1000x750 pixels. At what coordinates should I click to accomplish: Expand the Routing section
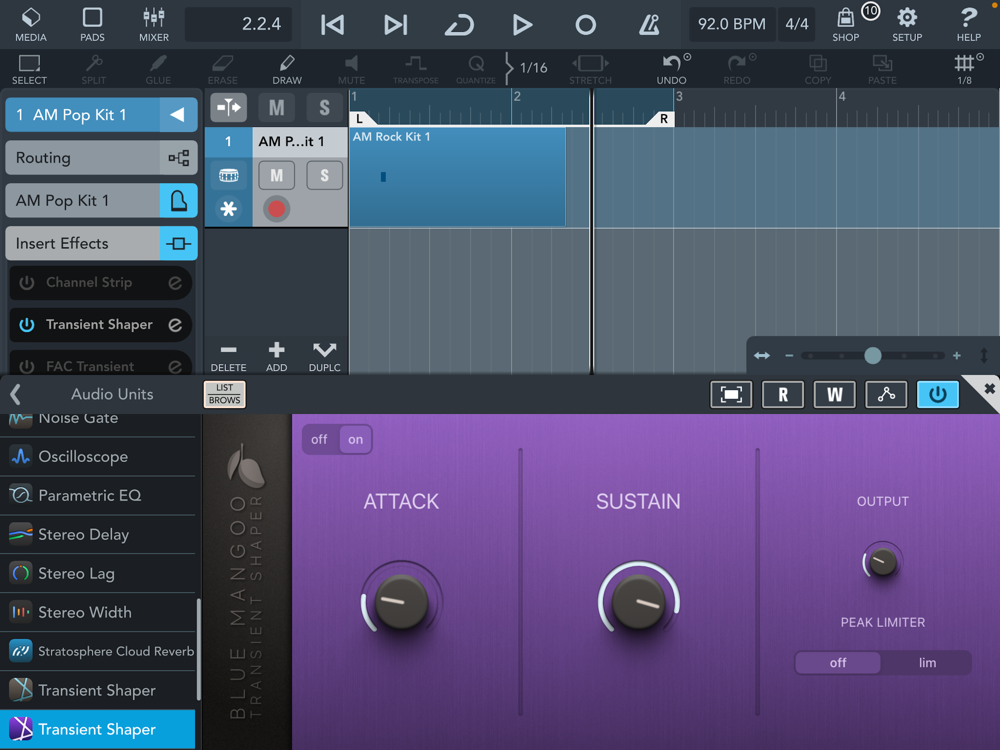click(101, 158)
